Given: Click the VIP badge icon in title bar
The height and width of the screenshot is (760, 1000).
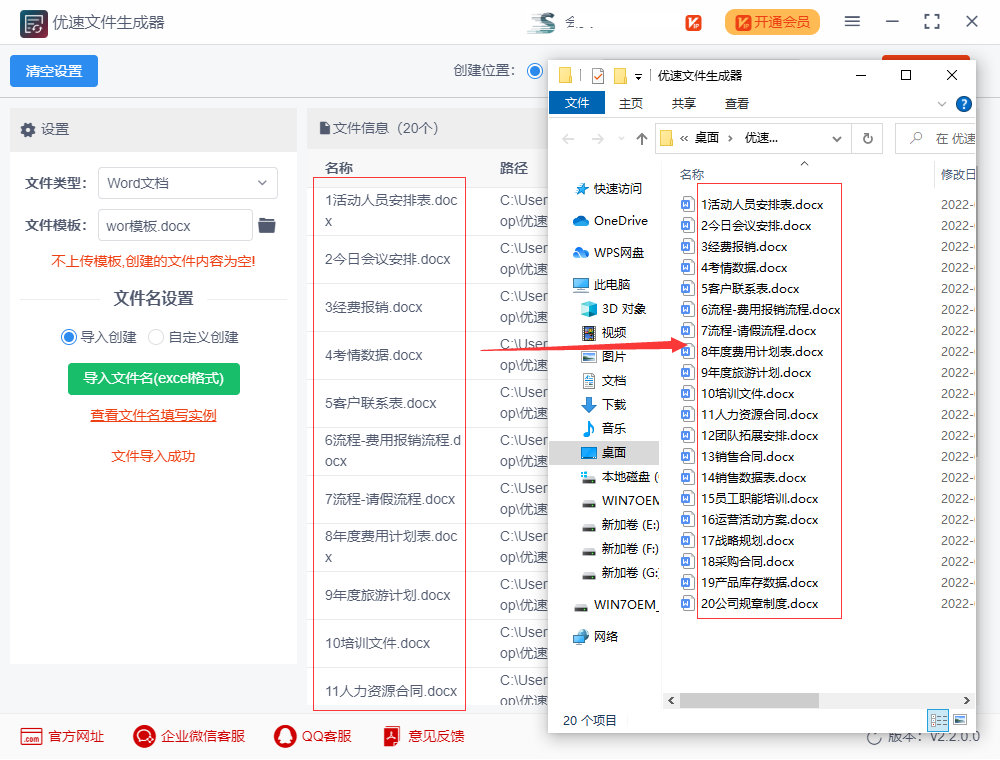Looking at the screenshot, I should point(693,23).
